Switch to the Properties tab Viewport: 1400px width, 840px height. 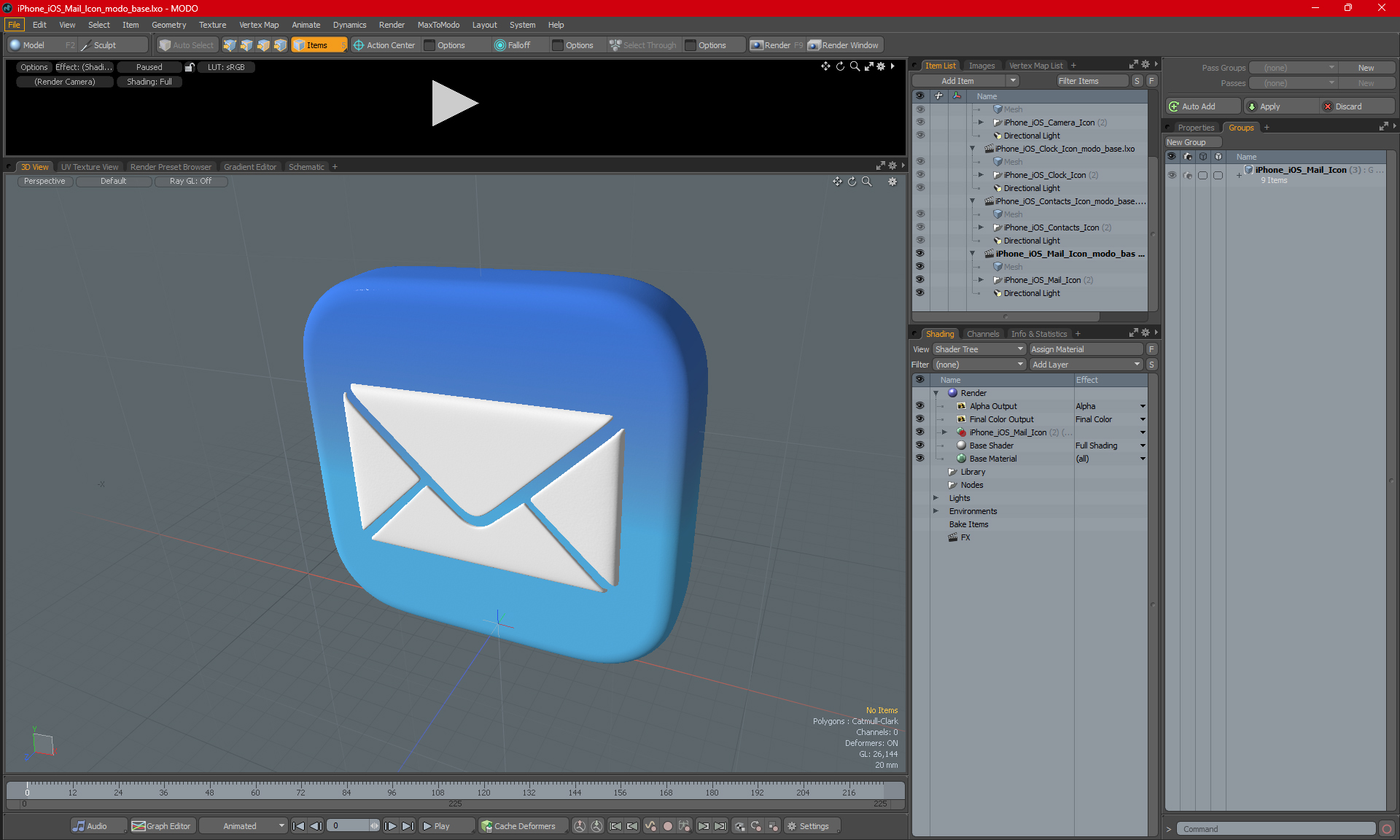point(1196,128)
